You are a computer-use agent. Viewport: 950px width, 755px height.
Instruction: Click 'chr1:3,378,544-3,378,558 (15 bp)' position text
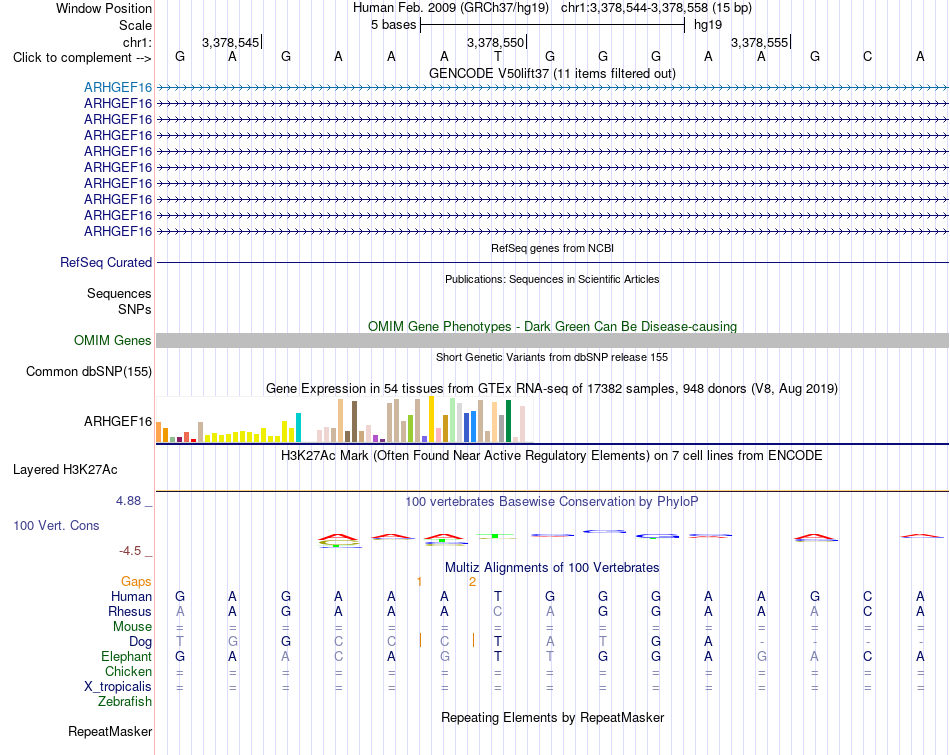click(x=656, y=8)
